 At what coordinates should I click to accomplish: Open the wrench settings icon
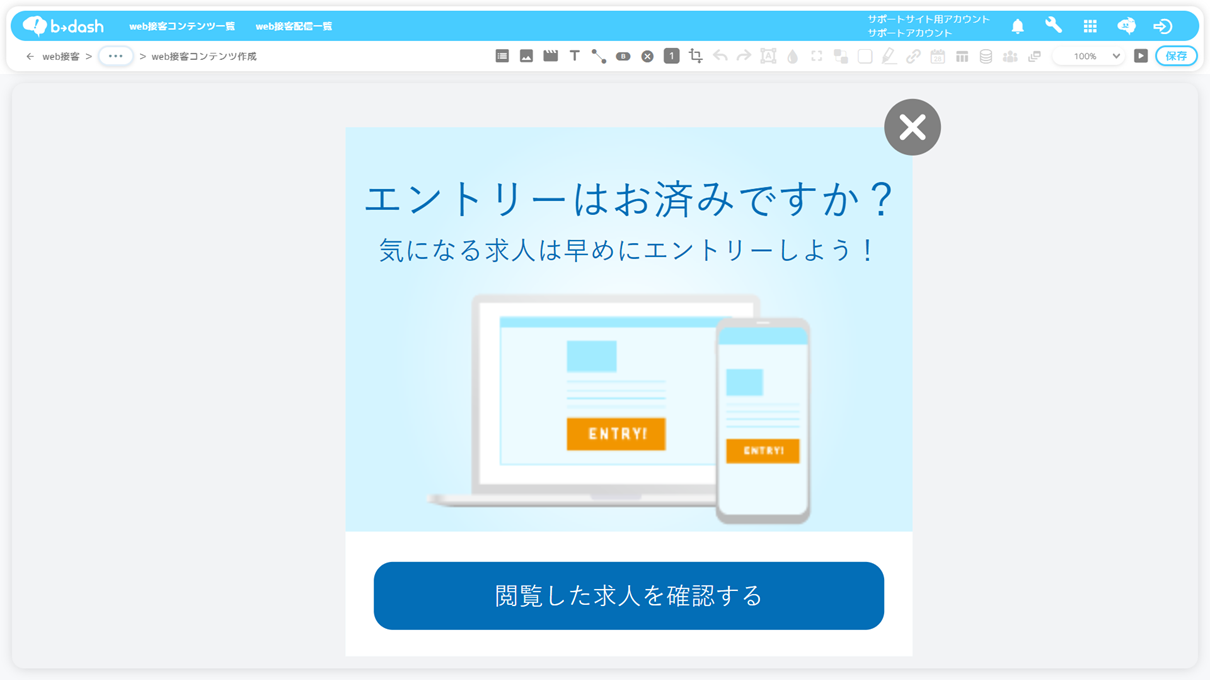click(1053, 26)
